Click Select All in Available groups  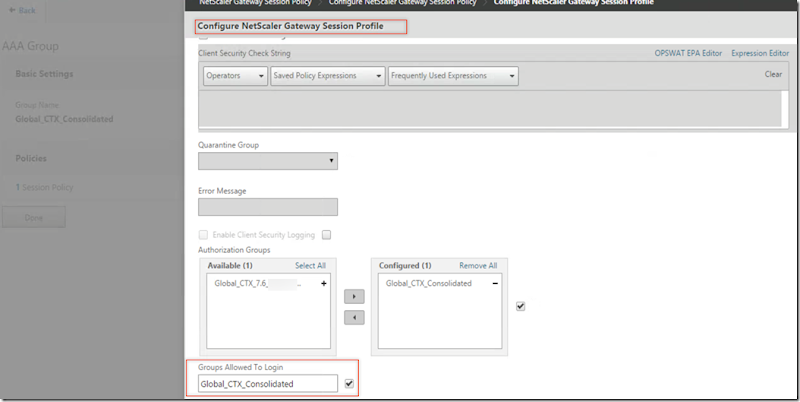coord(310,266)
